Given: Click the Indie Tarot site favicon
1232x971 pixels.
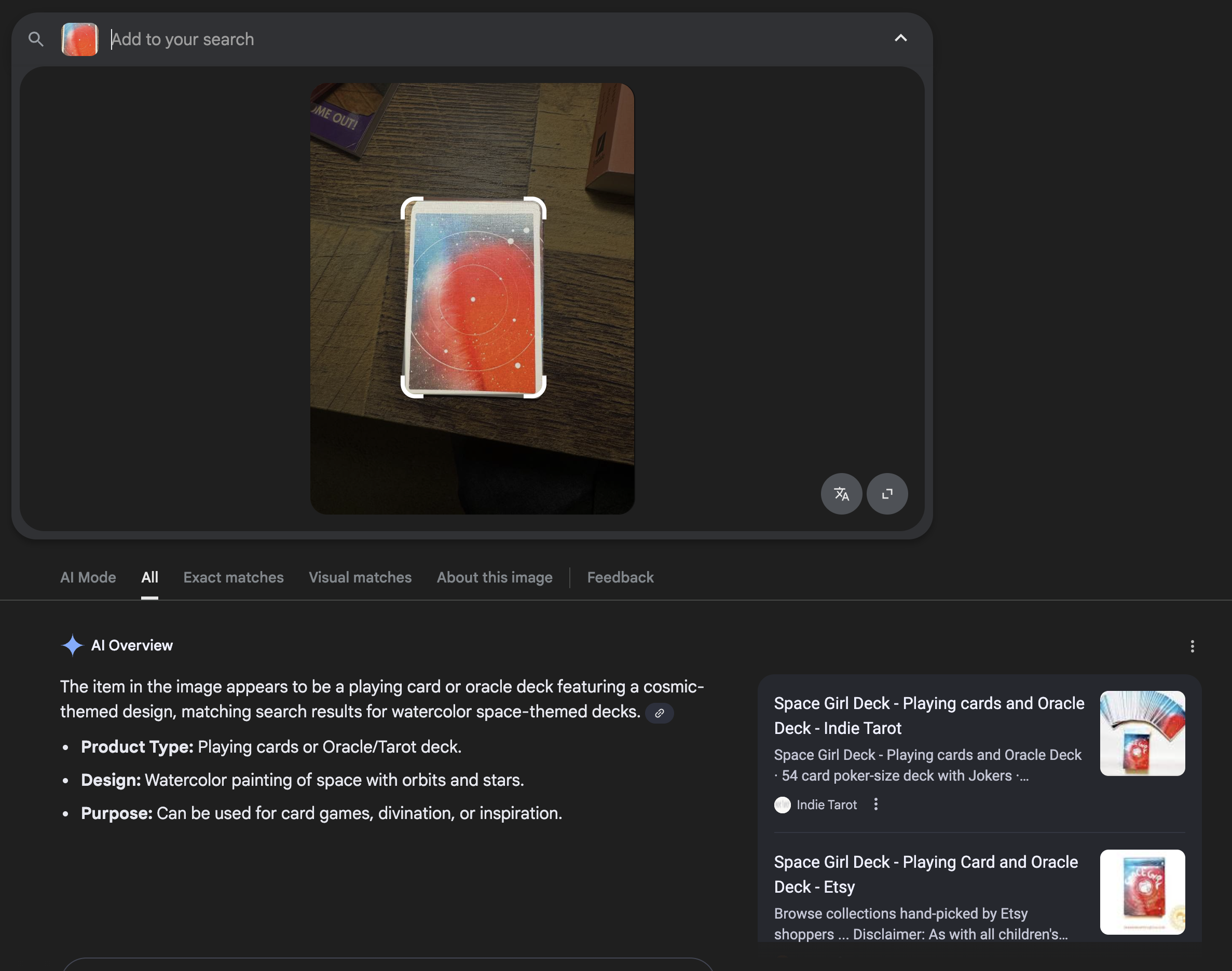Looking at the screenshot, I should (x=782, y=805).
